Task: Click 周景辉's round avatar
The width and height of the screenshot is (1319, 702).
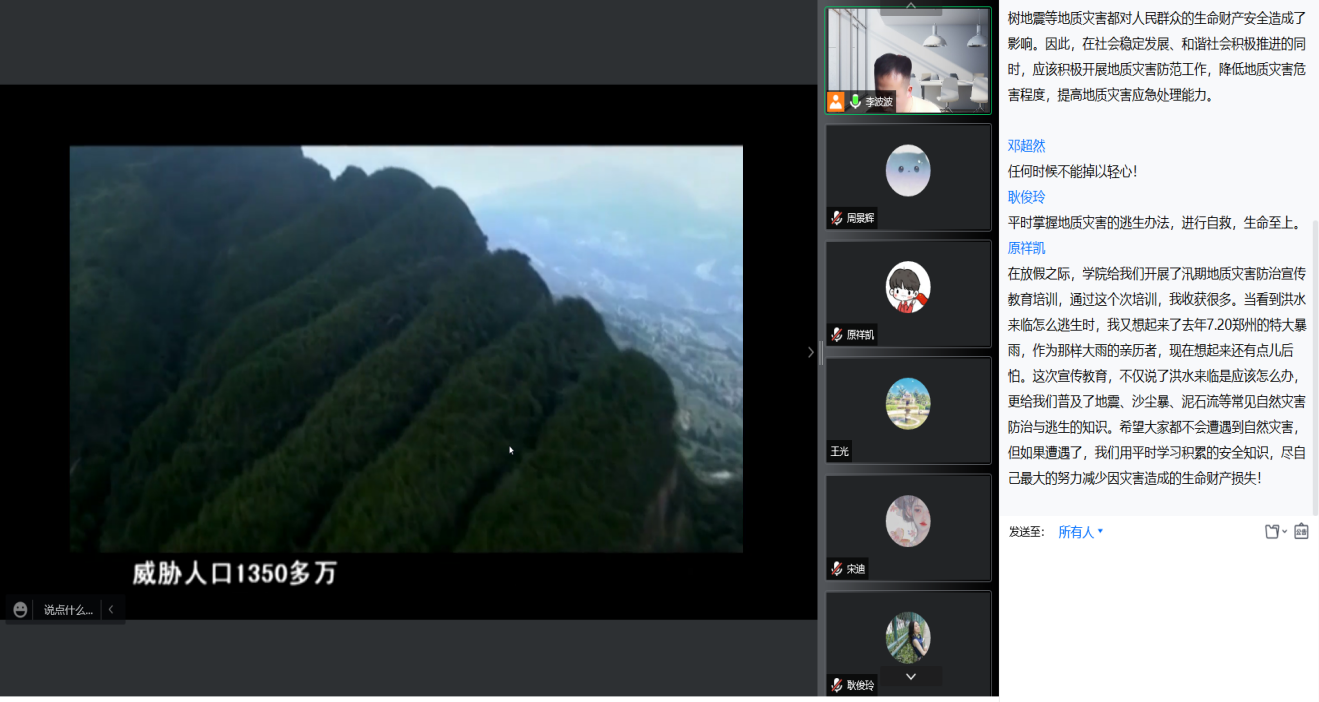Action: pyautogui.click(x=908, y=170)
